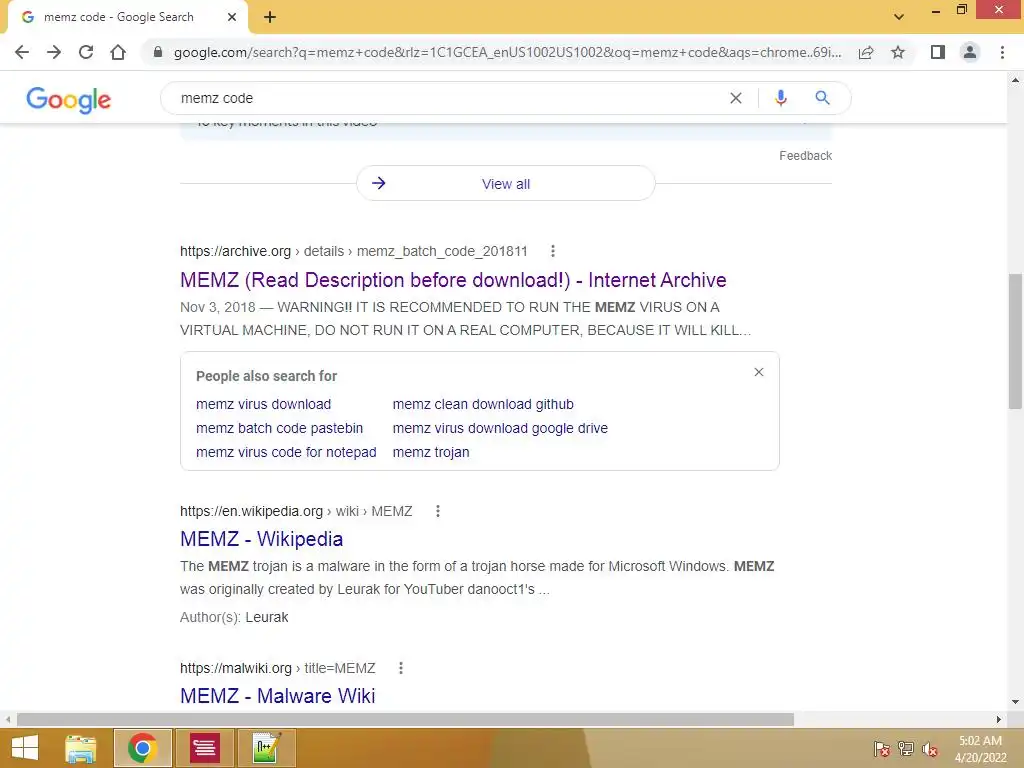Image resolution: width=1024 pixels, height=768 pixels.
Task: Toggle the browser side panel
Action: click(x=938, y=52)
